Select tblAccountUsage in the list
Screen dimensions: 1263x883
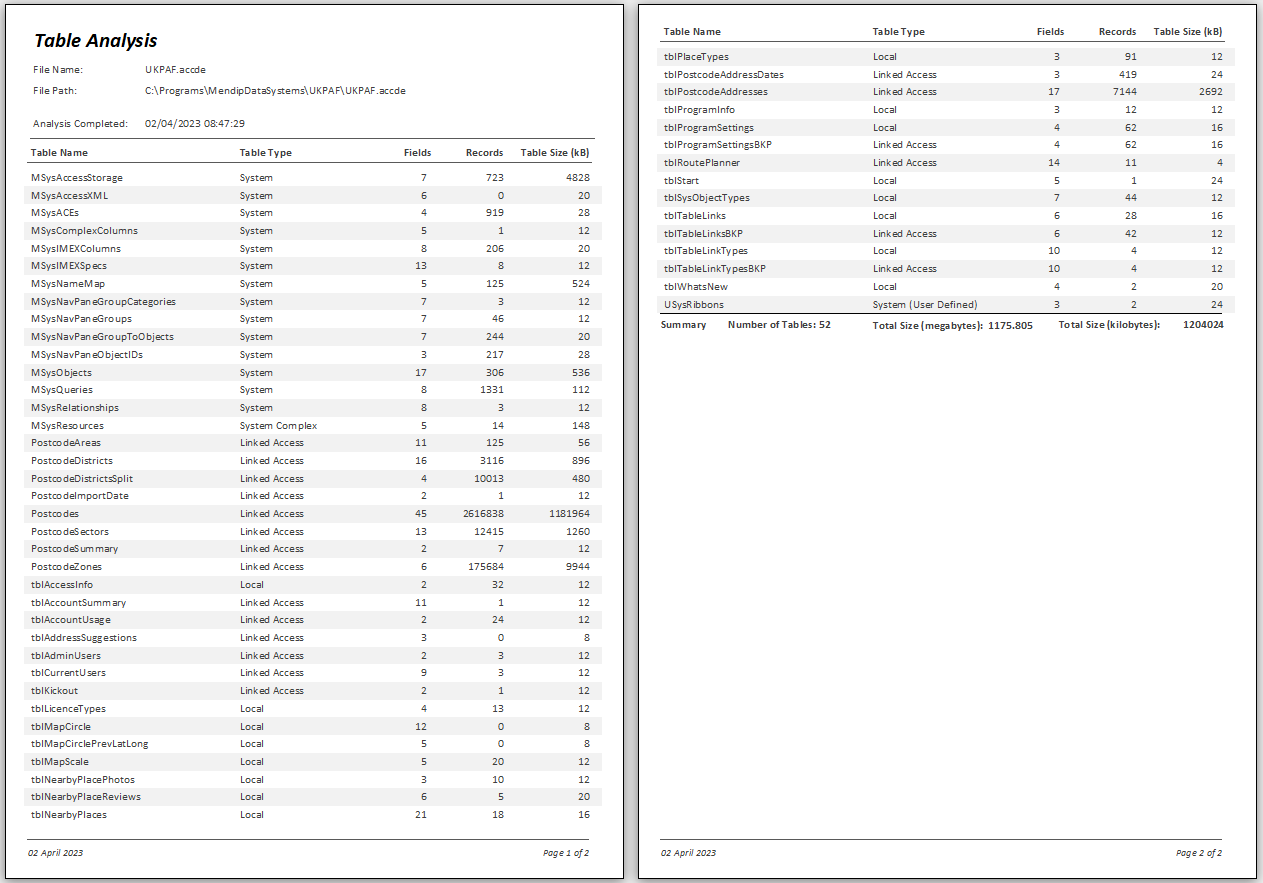point(71,620)
